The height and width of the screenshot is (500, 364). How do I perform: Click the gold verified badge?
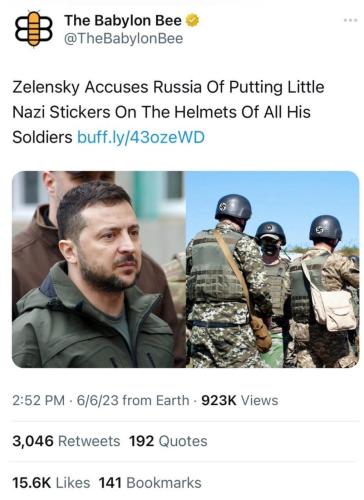pos(192,21)
